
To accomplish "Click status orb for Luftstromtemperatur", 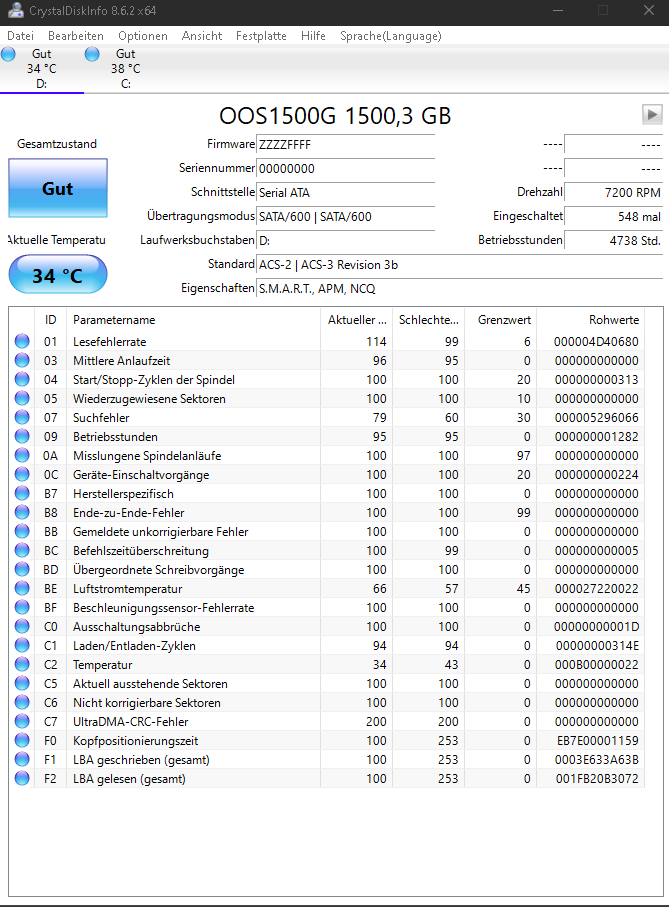I will tap(22, 588).
